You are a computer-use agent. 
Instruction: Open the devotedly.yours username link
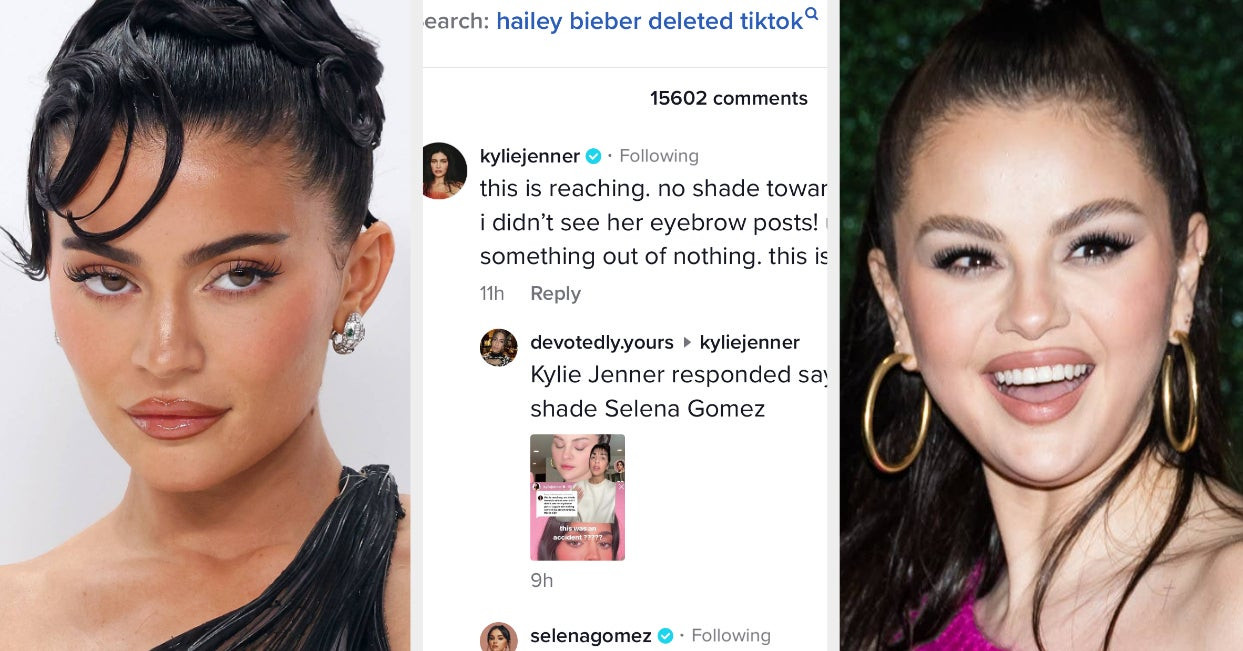coord(602,343)
